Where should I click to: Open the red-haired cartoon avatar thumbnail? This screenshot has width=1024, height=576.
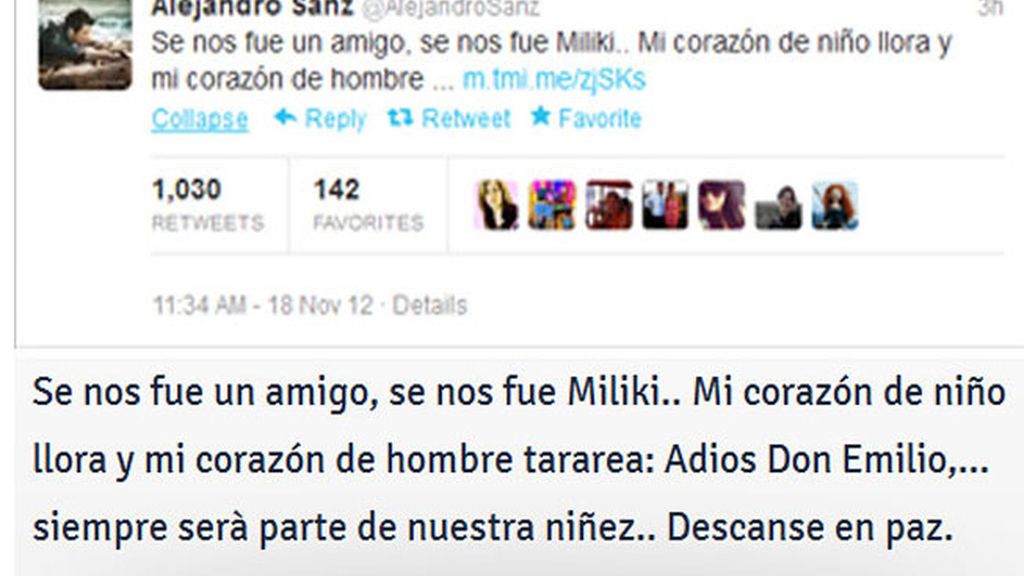[835, 205]
